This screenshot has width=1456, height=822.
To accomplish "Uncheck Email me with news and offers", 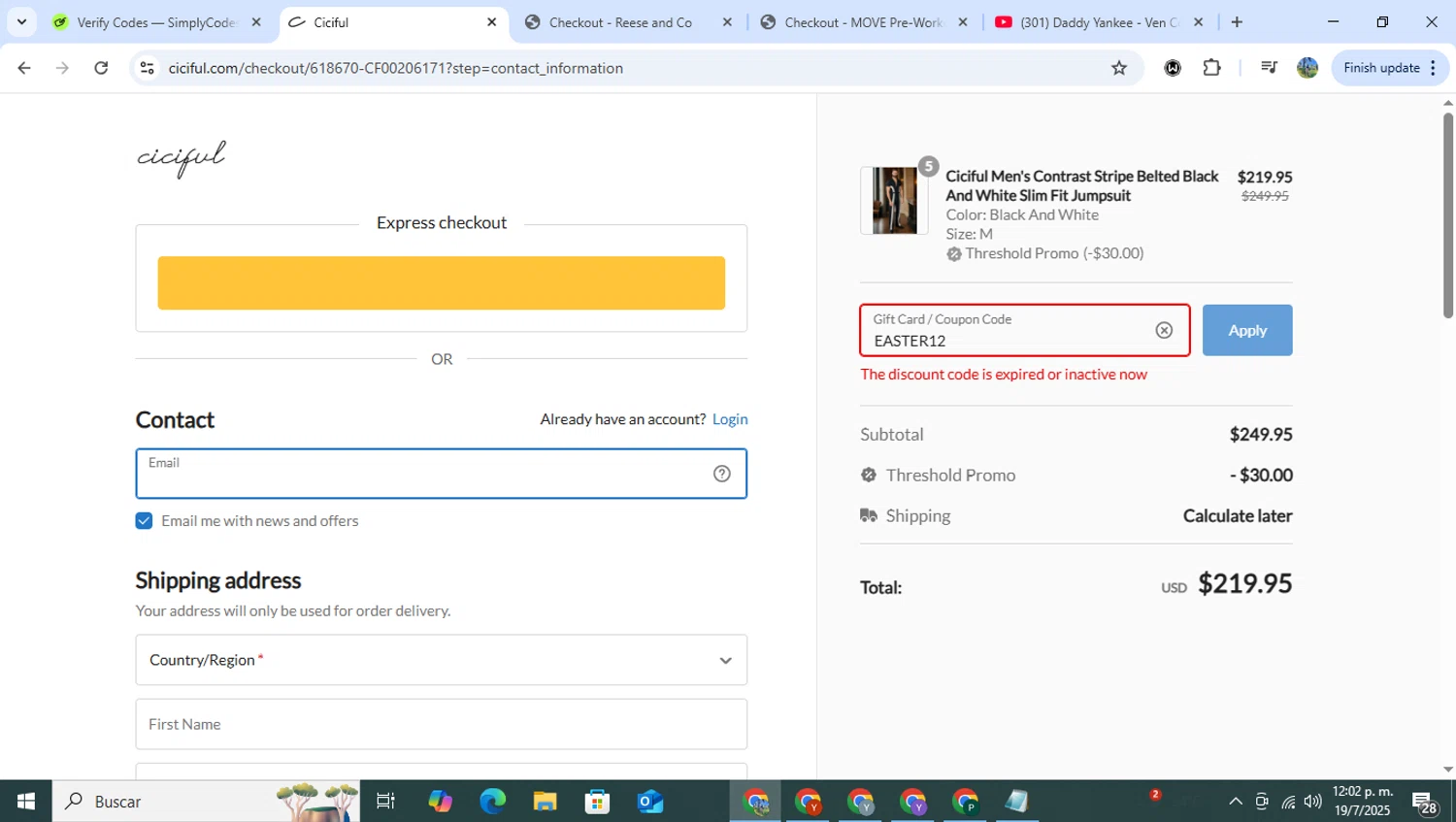I will pos(144,521).
